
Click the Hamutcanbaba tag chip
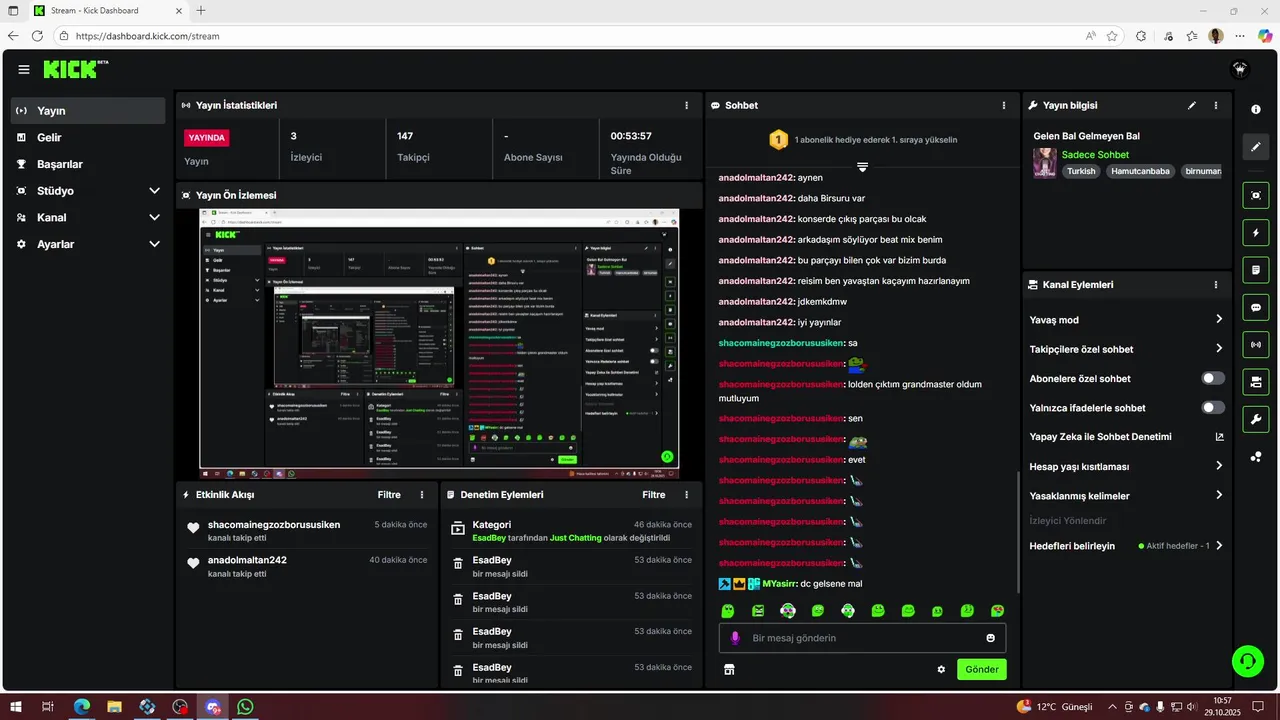pyautogui.click(x=1140, y=171)
